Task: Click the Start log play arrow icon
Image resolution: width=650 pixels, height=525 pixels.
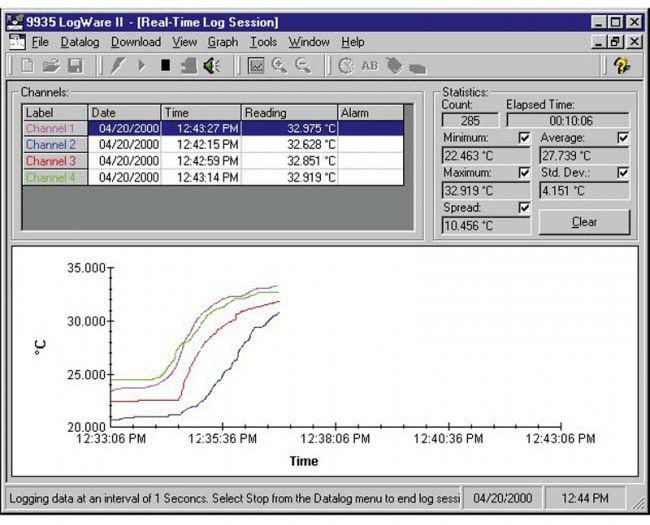Action: click(142, 66)
